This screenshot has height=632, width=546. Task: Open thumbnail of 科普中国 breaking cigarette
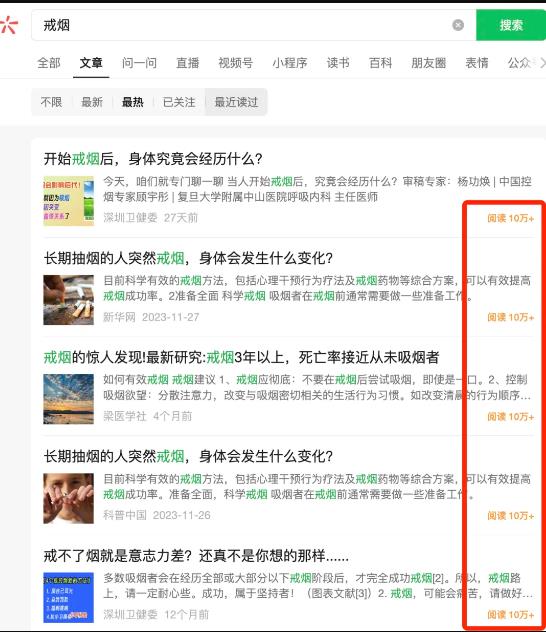click(69, 498)
